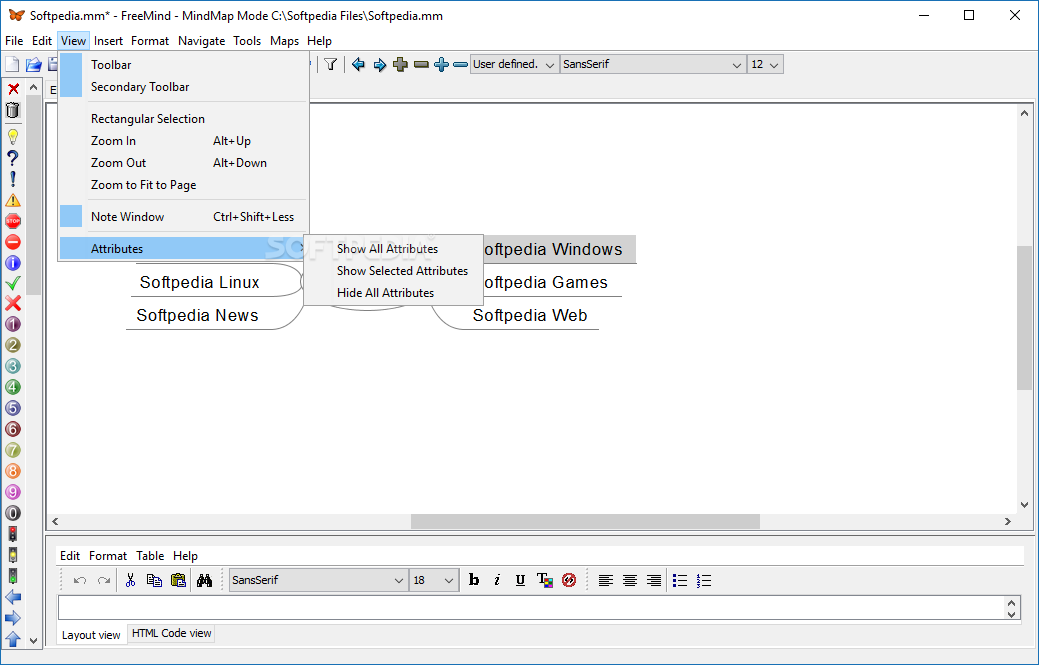Click the olive minus collapse-nodes icon
Image resolution: width=1039 pixels, height=665 pixels.
tap(421, 64)
